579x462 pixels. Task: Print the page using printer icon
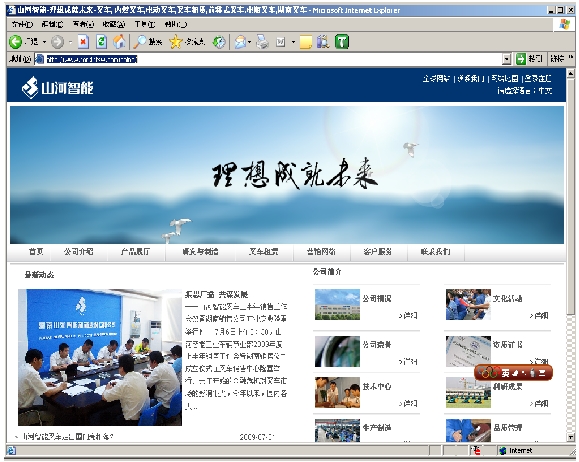[x=263, y=42]
